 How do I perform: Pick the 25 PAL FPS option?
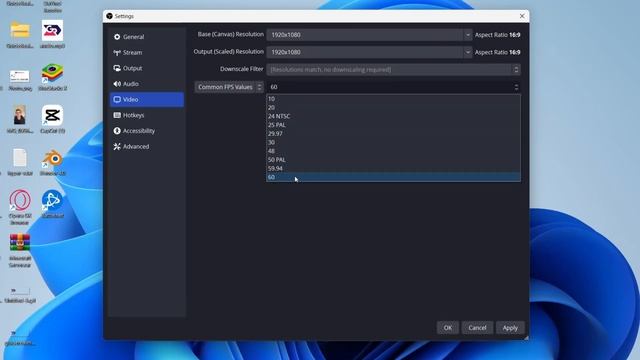[x=393, y=125]
